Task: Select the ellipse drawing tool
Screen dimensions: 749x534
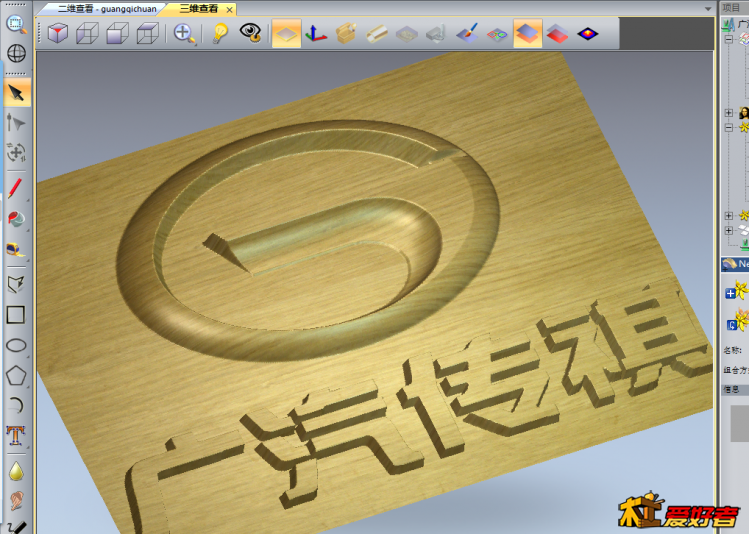Action: click(x=16, y=345)
